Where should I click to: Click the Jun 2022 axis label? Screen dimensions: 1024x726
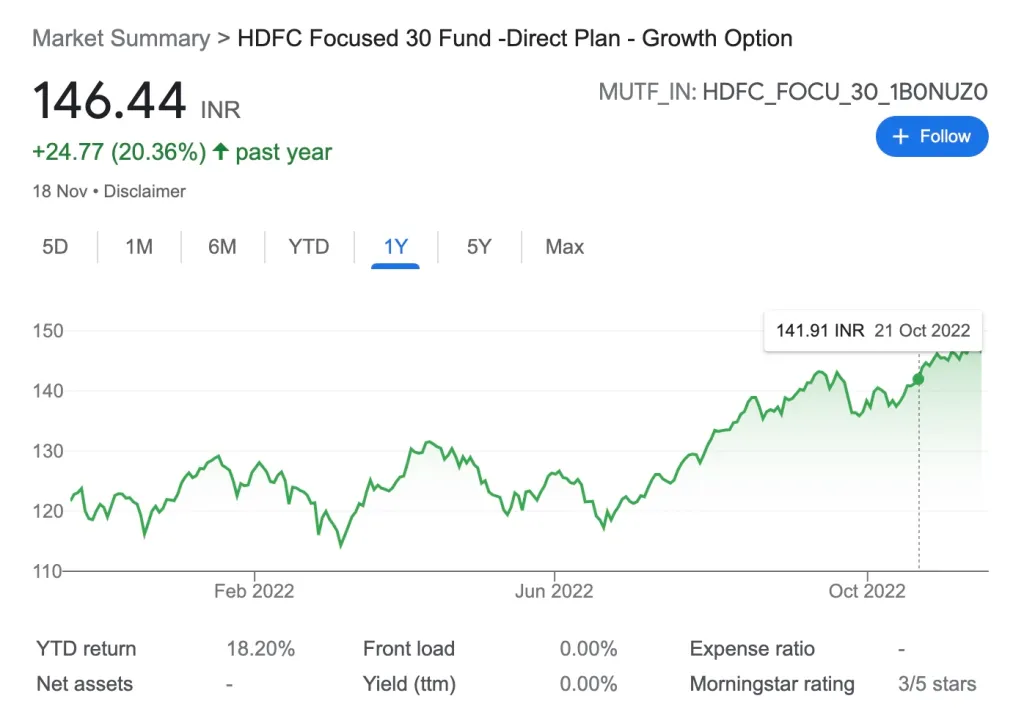(x=554, y=591)
